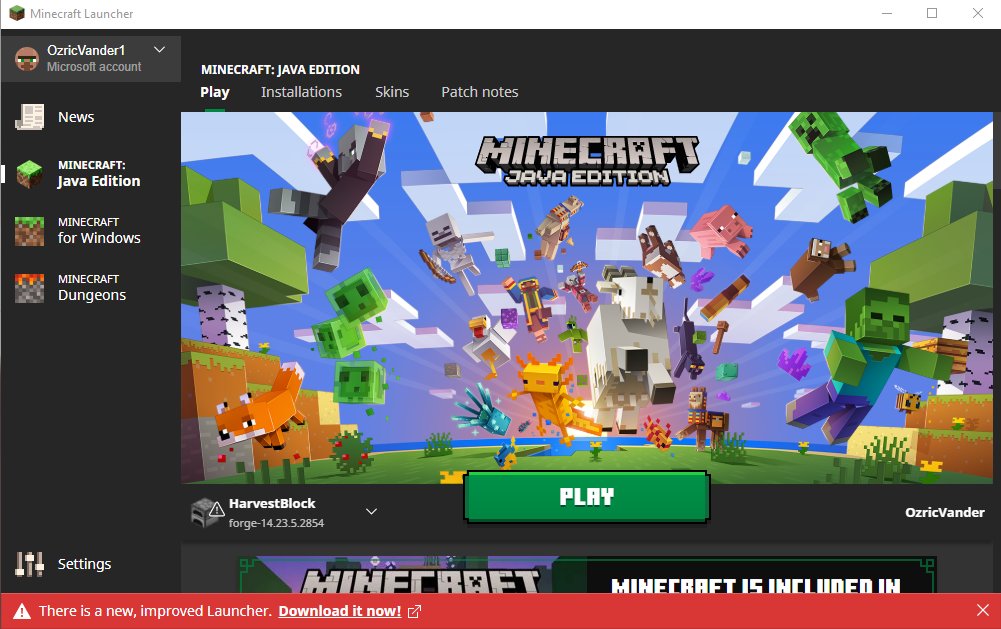This screenshot has width=1001, height=629.
Task: Click the HarvestBlock furnace installation icon
Action: click(207, 512)
